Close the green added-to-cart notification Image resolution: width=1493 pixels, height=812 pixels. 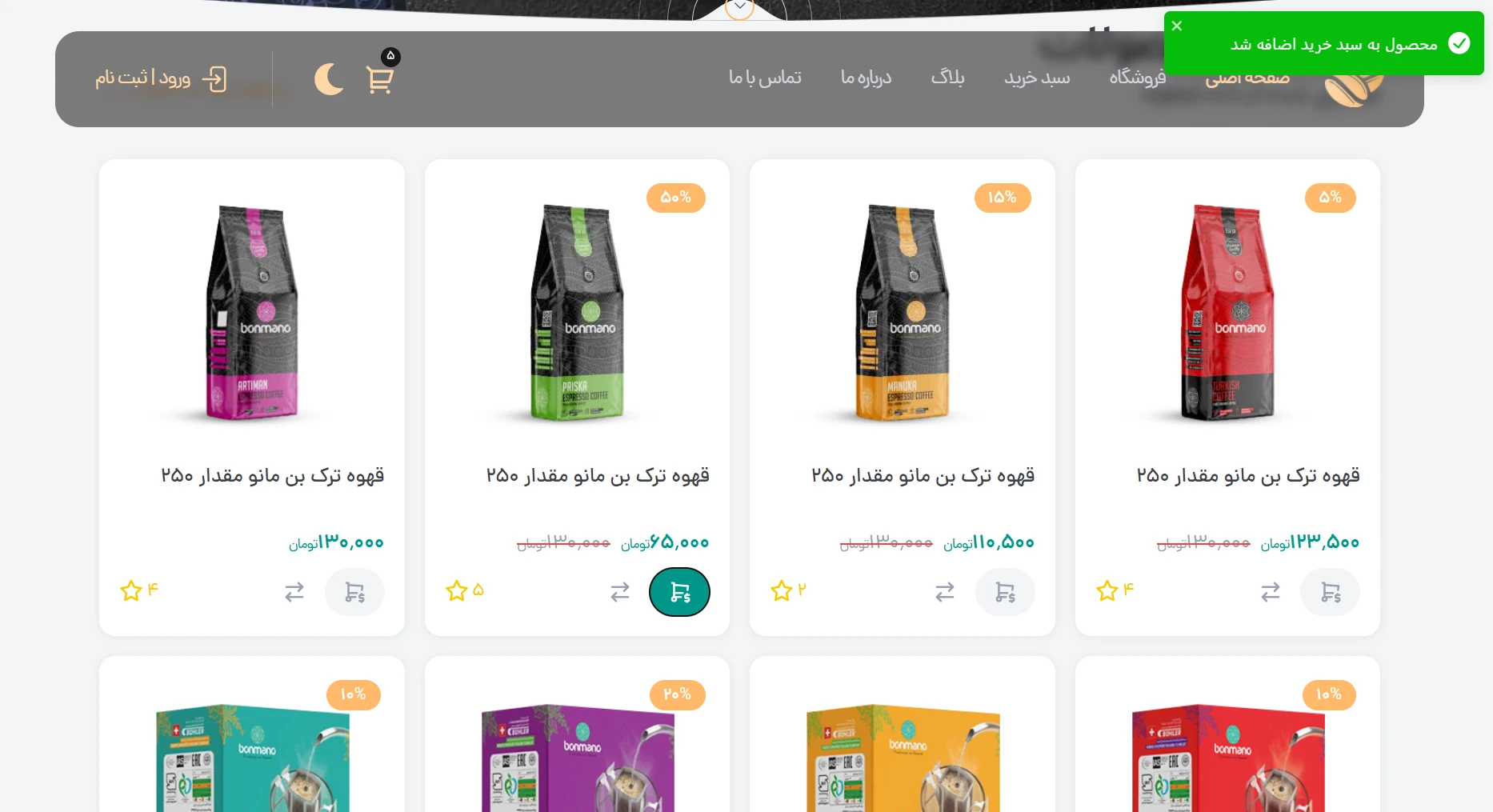[x=1177, y=26]
